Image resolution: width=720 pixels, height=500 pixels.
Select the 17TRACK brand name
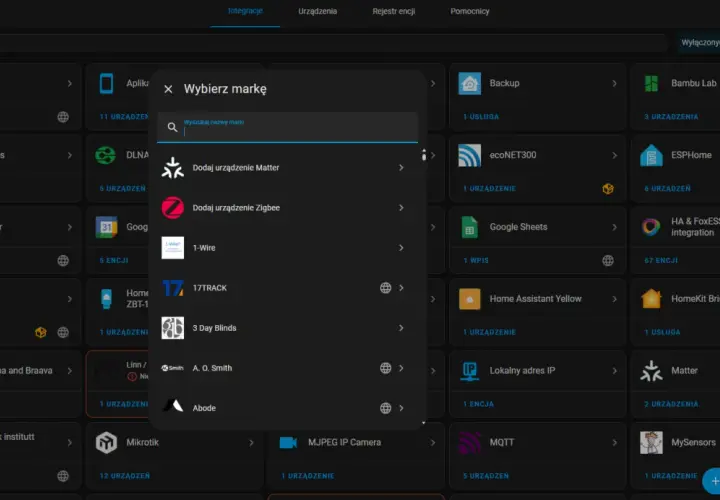click(x=209, y=288)
